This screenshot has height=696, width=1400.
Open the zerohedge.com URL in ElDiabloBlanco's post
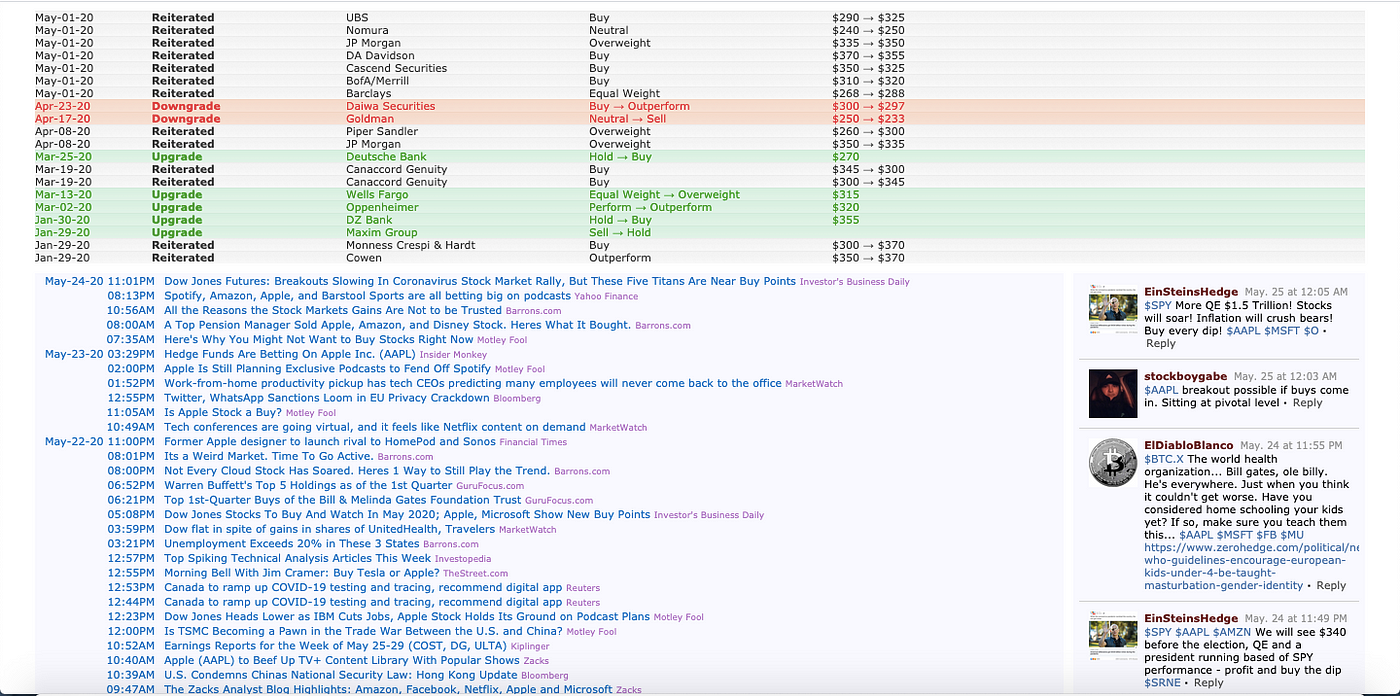[x=1252, y=566]
